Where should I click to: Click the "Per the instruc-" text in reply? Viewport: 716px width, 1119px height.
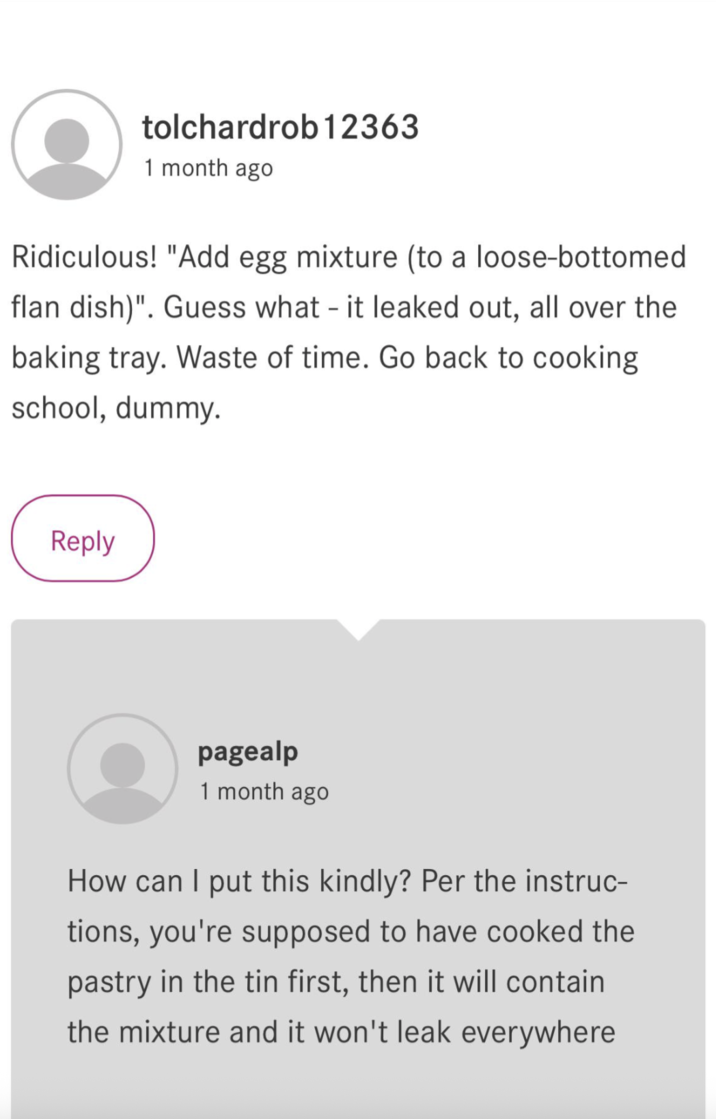[525, 882]
